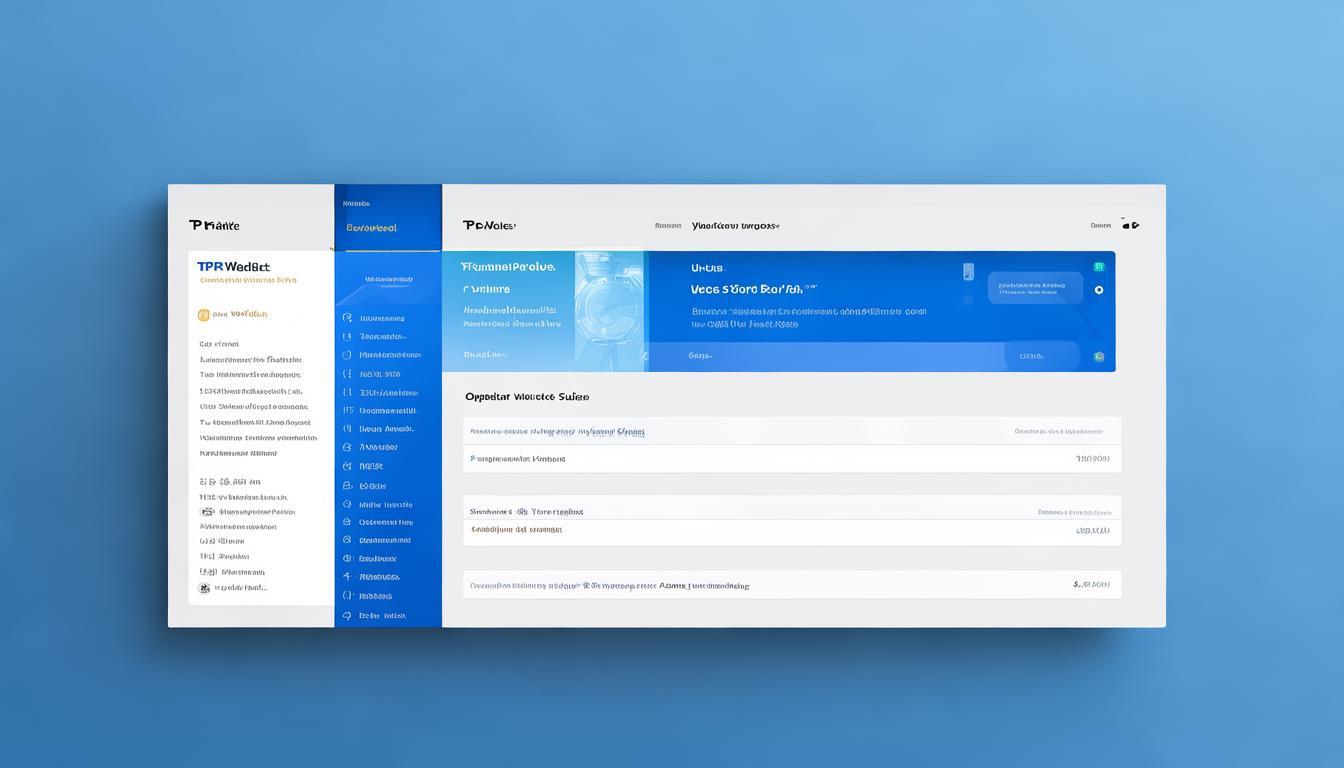The width and height of the screenshot is (1344, 768).
Task: Click the phone icon in the blue banner
Action: point(968,272)
